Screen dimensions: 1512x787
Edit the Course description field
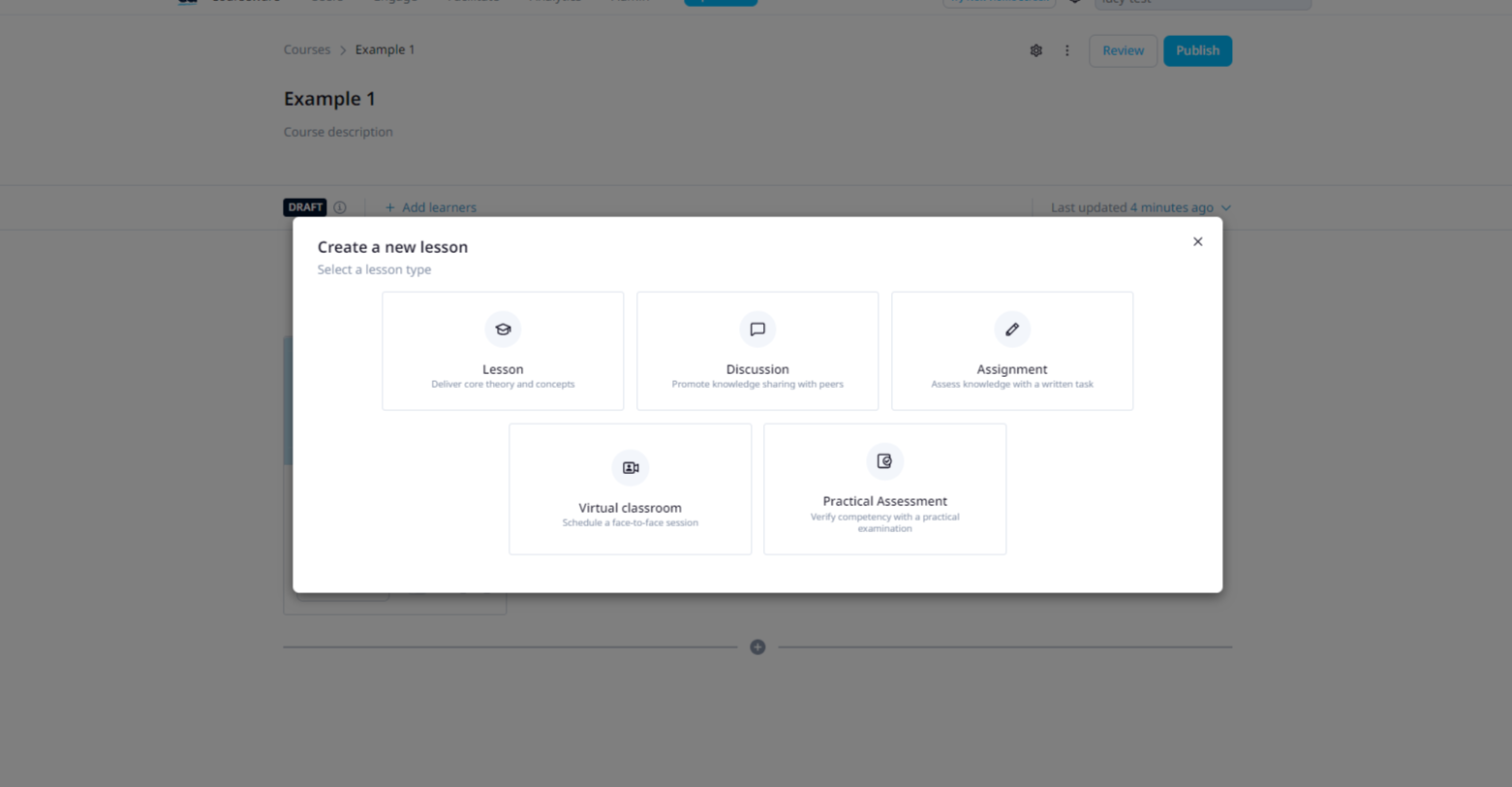click(x=338, y=132)
